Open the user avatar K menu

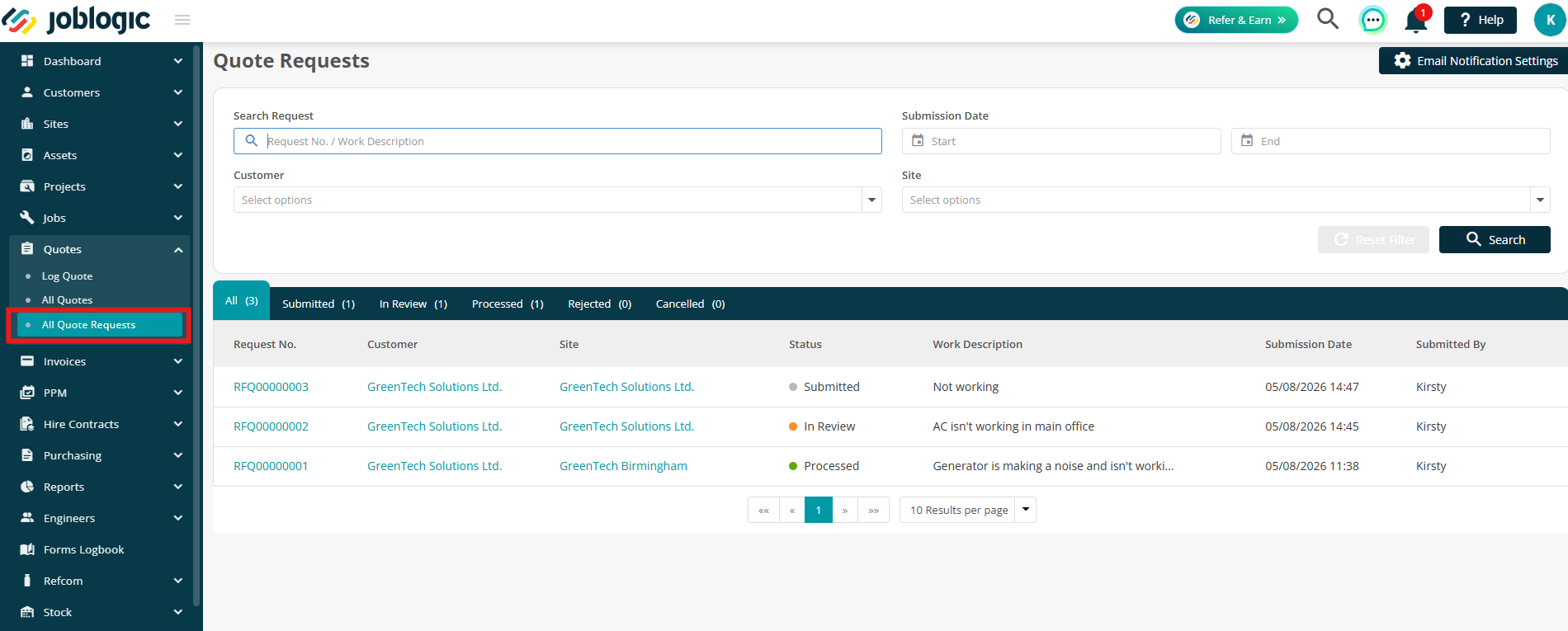pyautogui.click(x=1550, y=20)
